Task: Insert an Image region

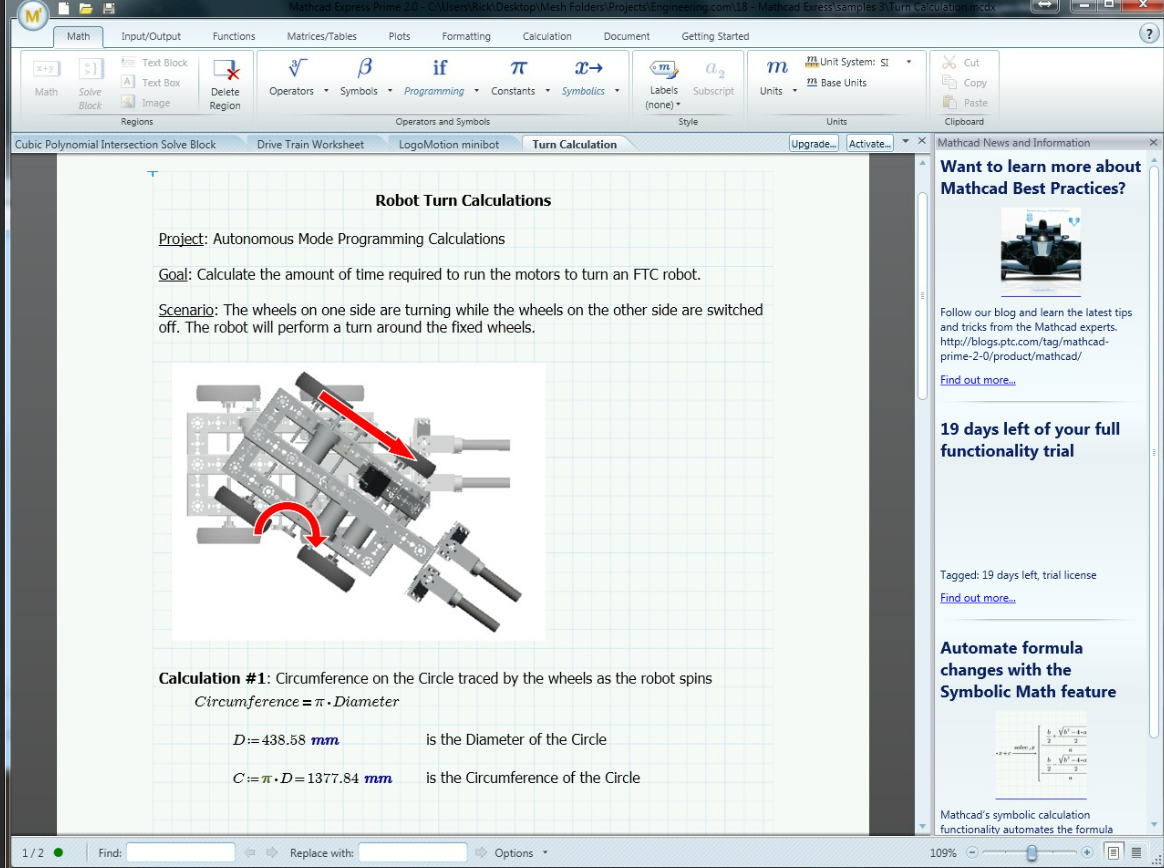Action: pyautogui.click(x=146, y=102)
